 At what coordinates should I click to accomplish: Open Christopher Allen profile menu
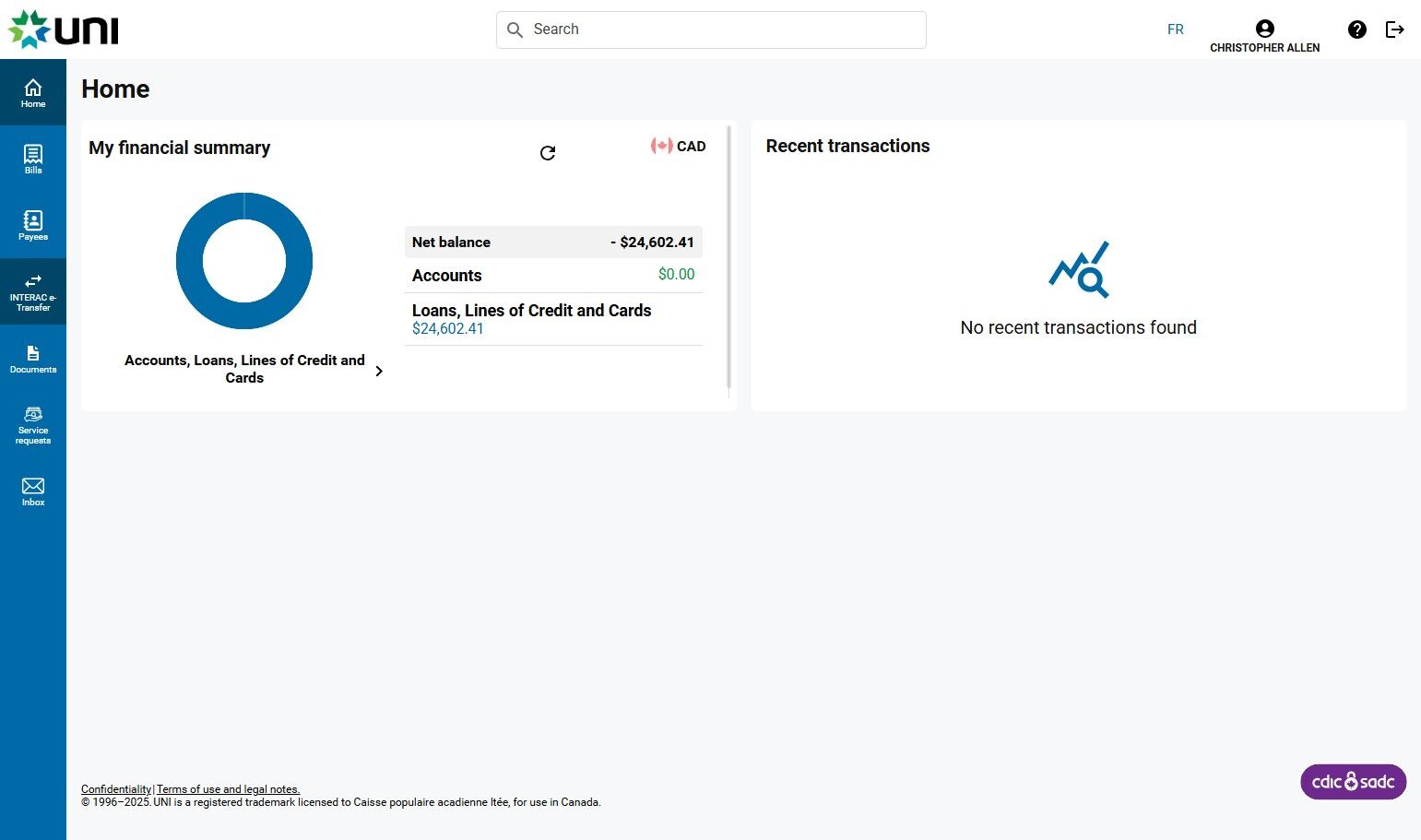click(x=1264, y=36)
